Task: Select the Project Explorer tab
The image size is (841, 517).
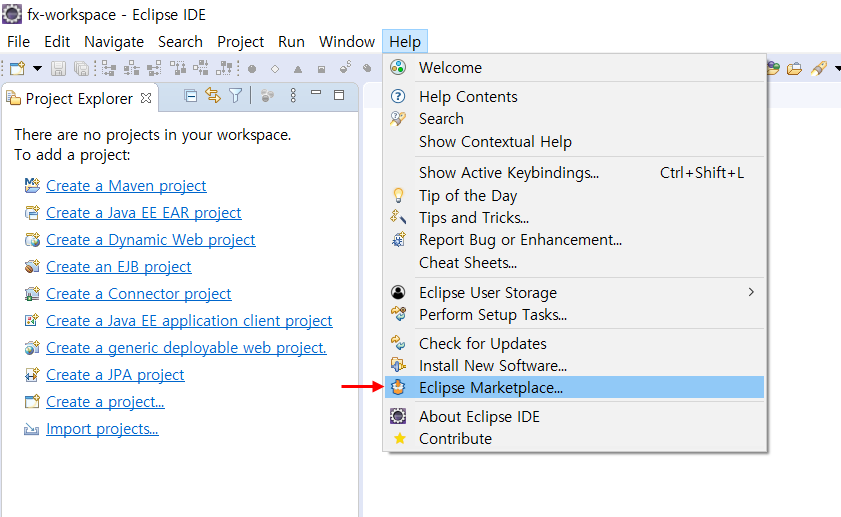Action: [x=79, y=99]
